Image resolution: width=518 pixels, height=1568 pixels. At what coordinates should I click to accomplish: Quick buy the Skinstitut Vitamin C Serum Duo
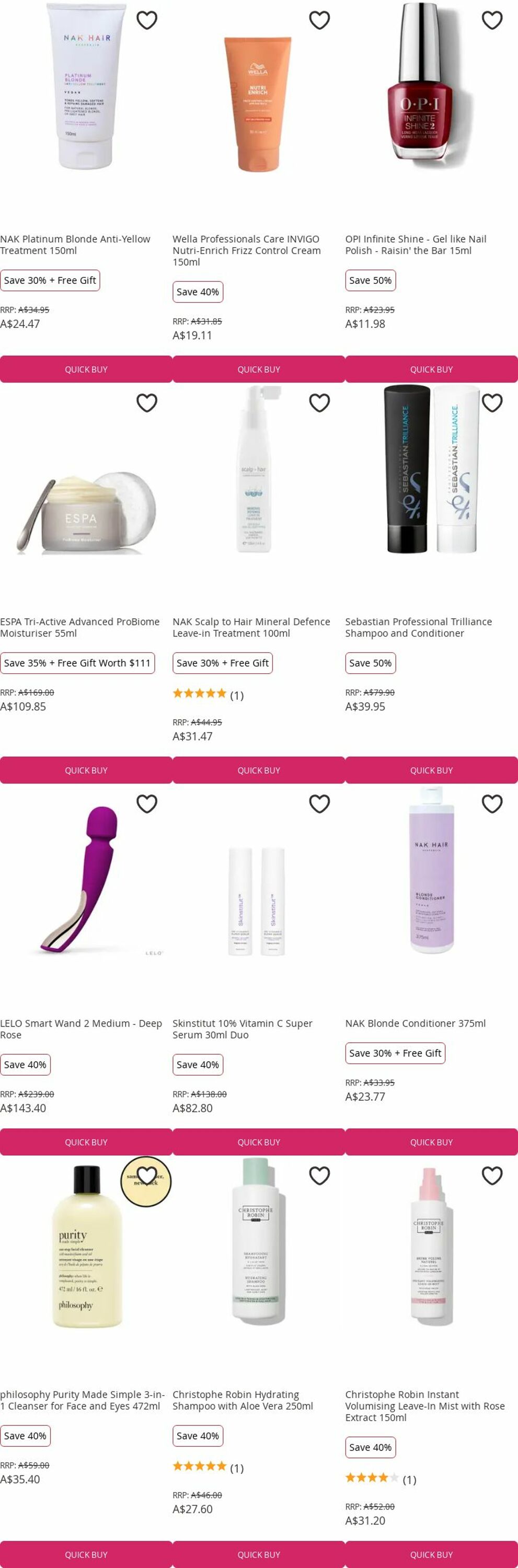pos(259,1143)
